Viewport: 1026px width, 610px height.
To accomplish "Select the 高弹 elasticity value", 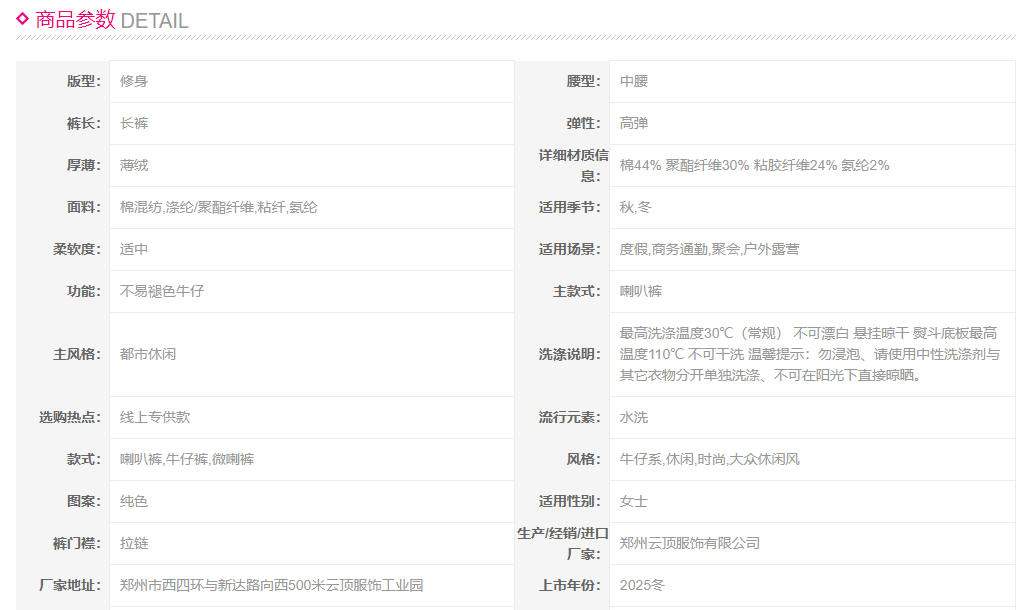I will [634, 123].
